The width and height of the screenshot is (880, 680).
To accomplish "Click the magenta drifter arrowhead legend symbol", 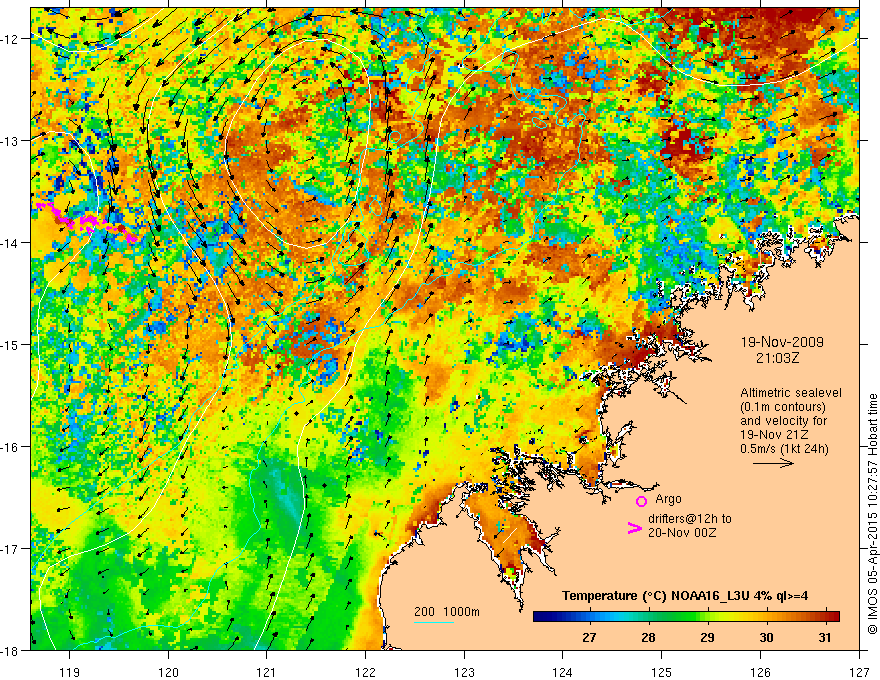I will (x=634, y=528).
